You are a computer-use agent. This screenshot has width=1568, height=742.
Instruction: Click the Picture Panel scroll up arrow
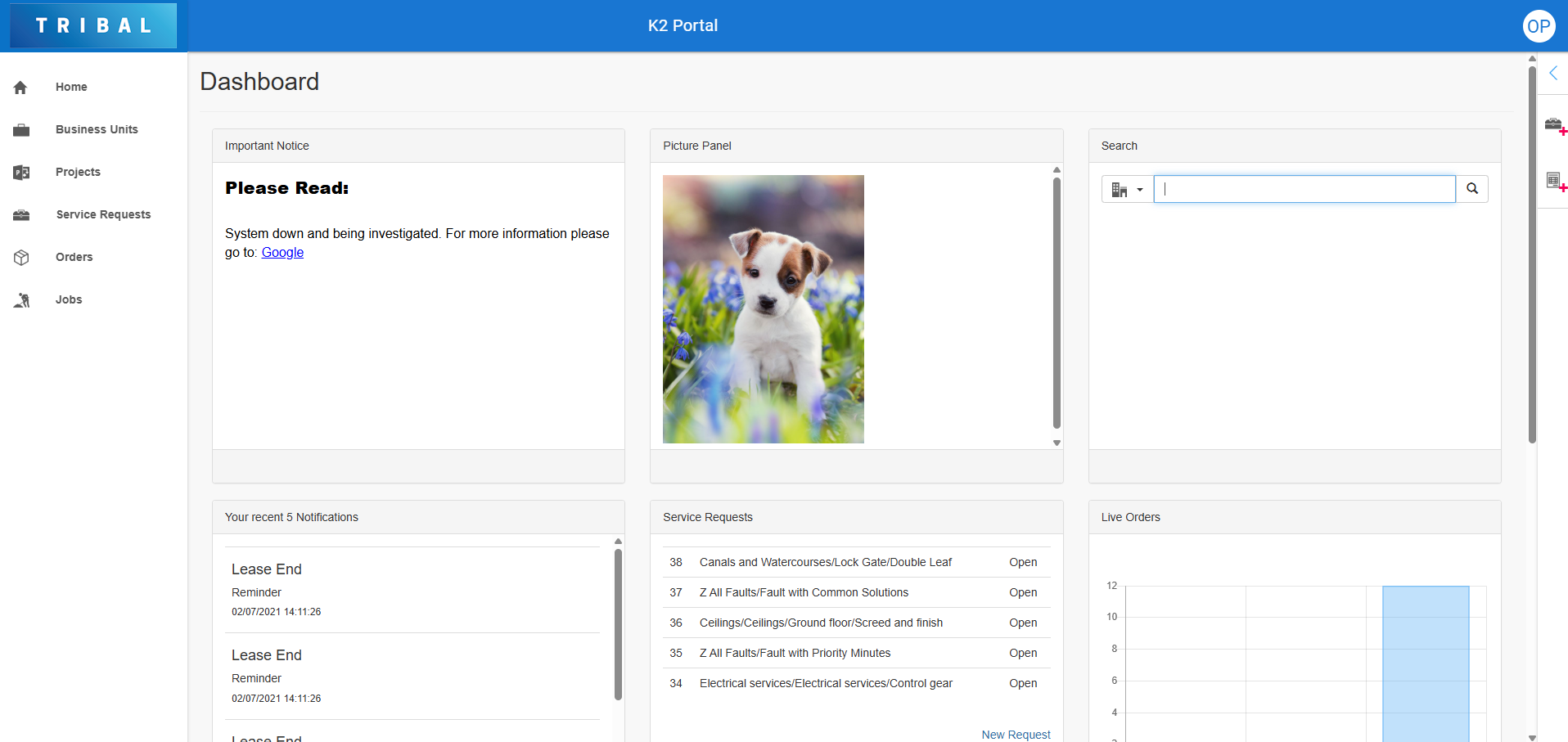coord(1057,169)
